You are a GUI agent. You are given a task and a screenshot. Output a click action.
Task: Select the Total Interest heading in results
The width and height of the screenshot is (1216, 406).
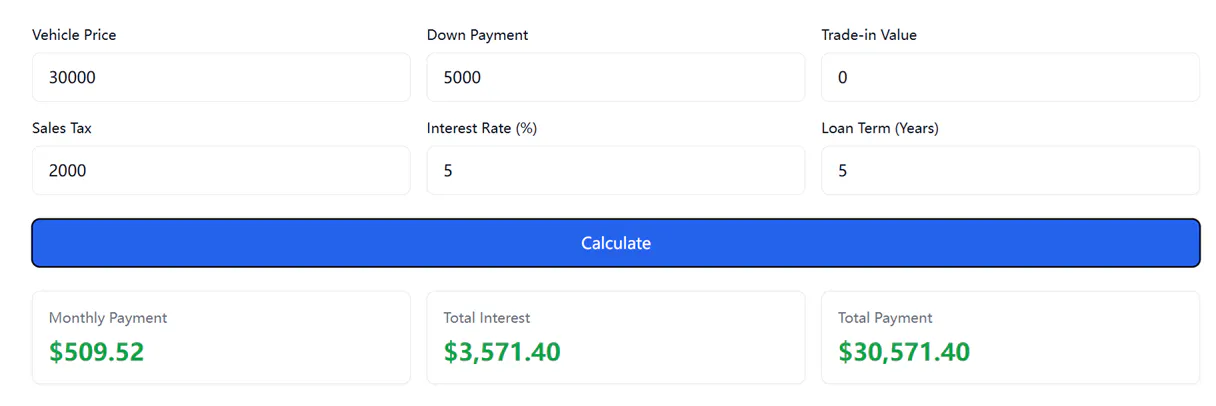pyautogui.click(x=487, y=318)
